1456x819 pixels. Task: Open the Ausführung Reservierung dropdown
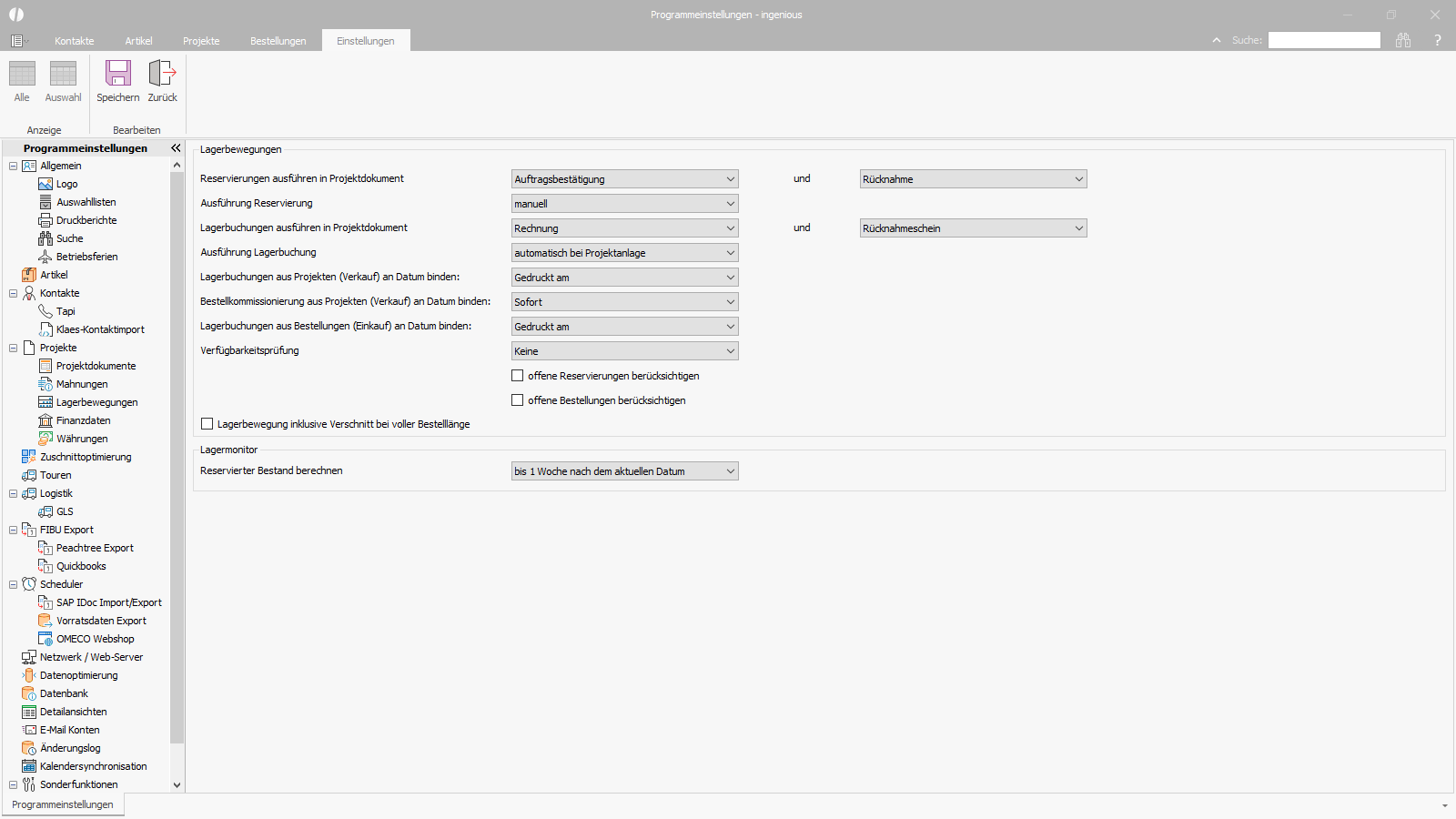625,204
